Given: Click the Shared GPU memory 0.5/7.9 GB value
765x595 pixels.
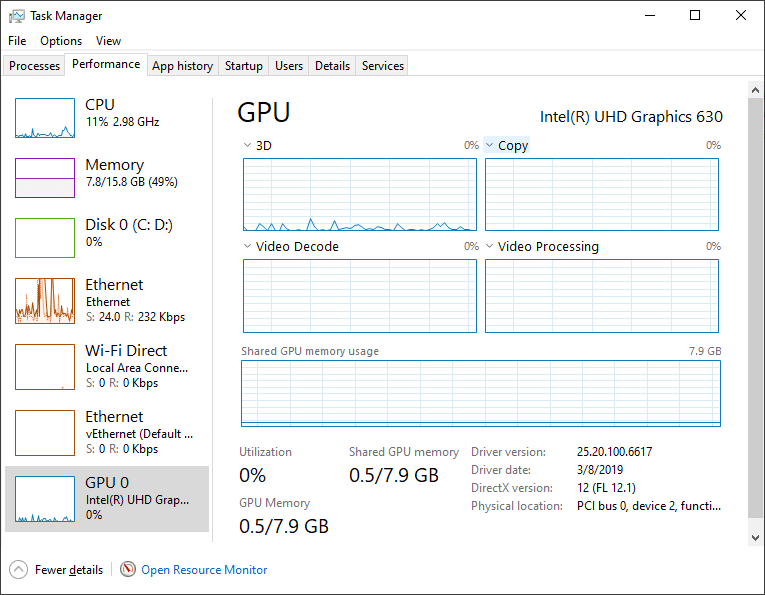Looking at the screenshot, I should (394, 475).
